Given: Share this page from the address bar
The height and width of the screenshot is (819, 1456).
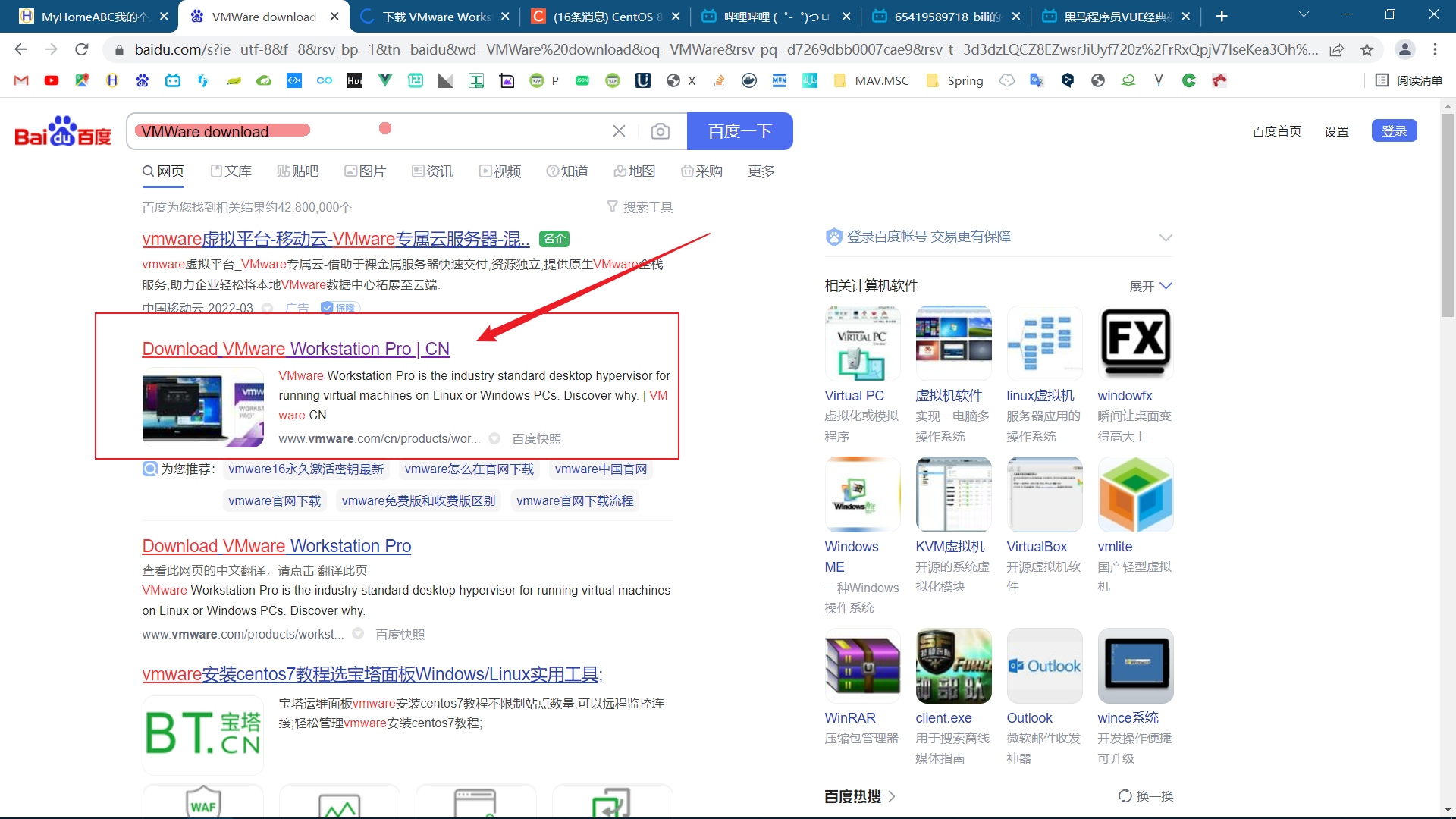Looking at the screenshot, I should [1337, 50].
